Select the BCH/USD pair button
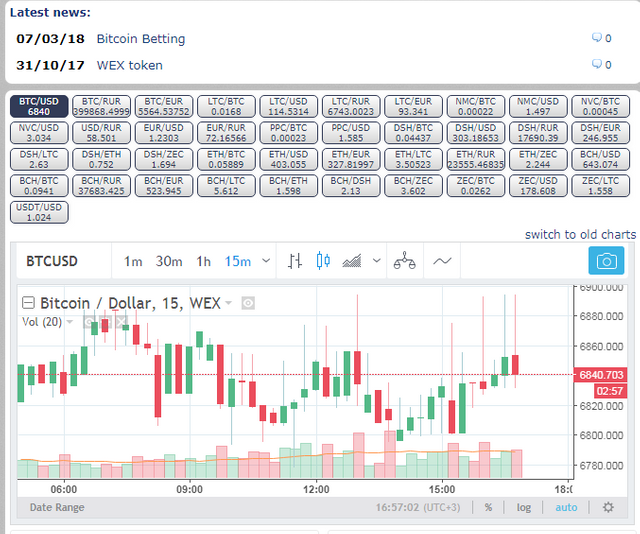The image size is (640, 534). pos(600,160)
